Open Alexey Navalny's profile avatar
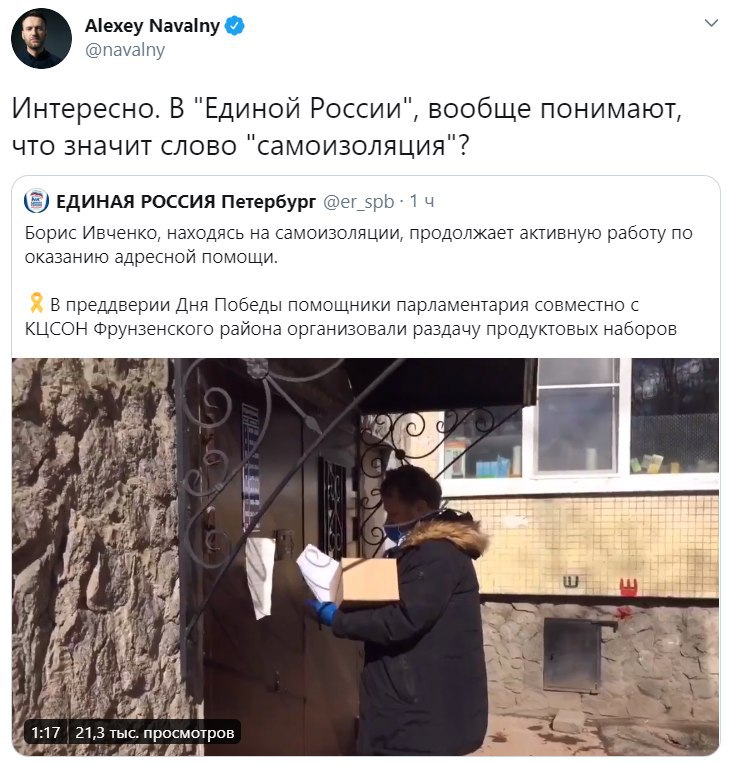Viewport: 729px width, 763px height. (41, 38)
